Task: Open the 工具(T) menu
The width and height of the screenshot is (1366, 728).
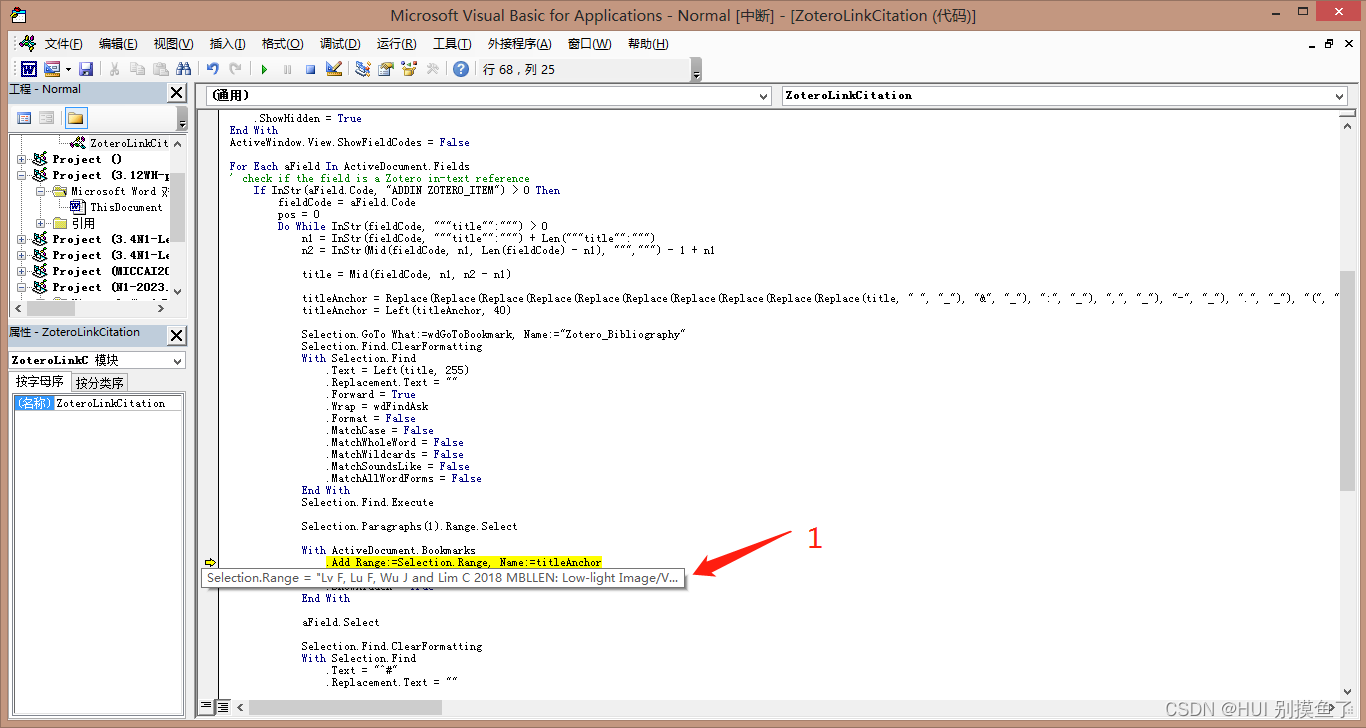Action: click(452, 44)
